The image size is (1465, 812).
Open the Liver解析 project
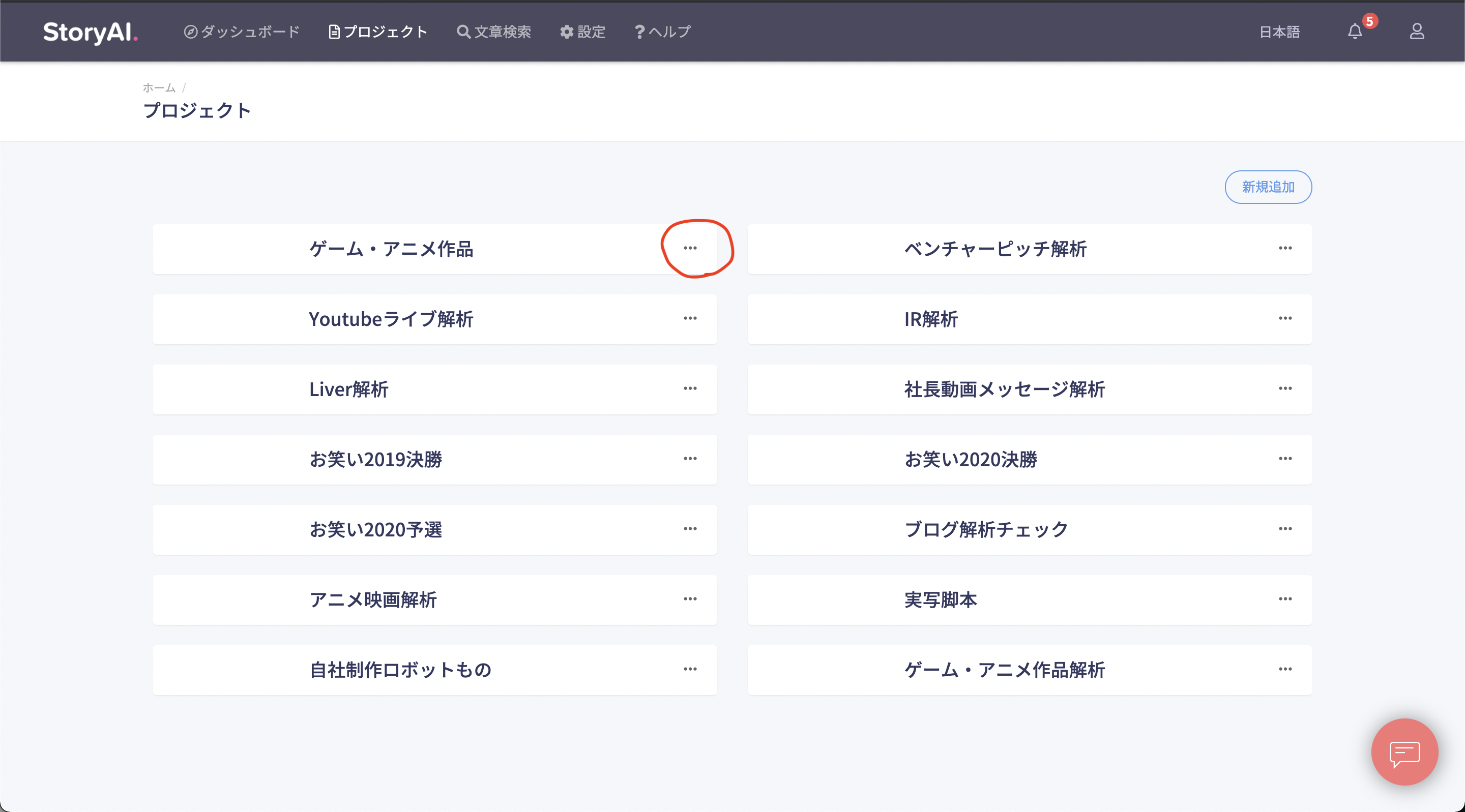tap(348, 389)
